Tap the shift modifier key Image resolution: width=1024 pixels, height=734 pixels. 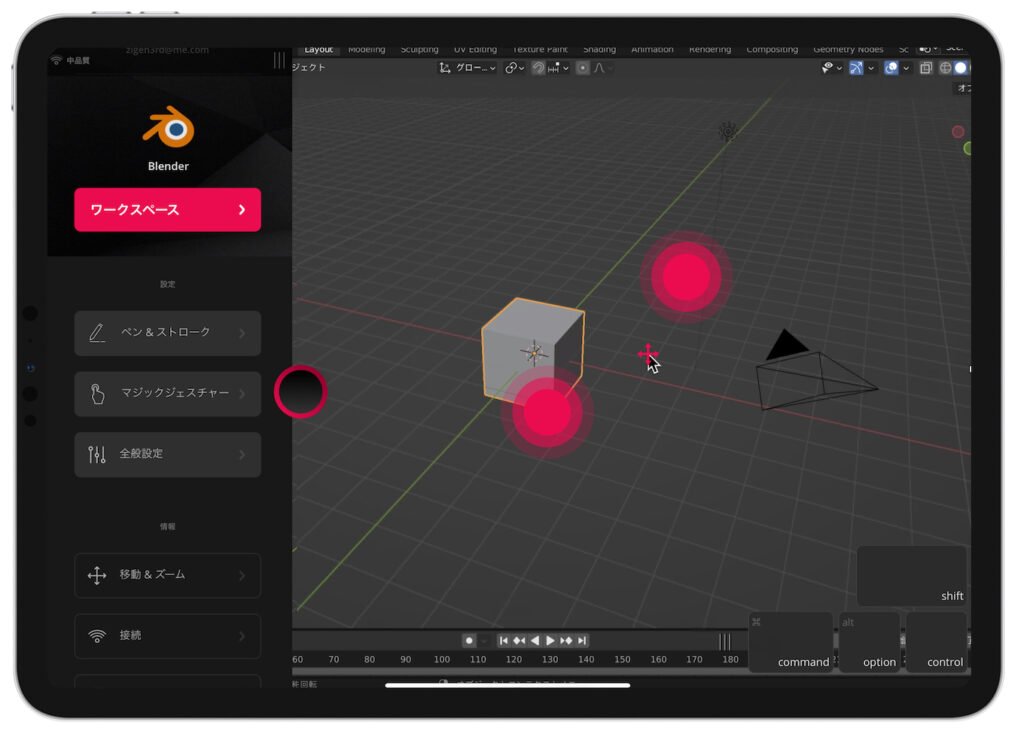pos(911,577)
